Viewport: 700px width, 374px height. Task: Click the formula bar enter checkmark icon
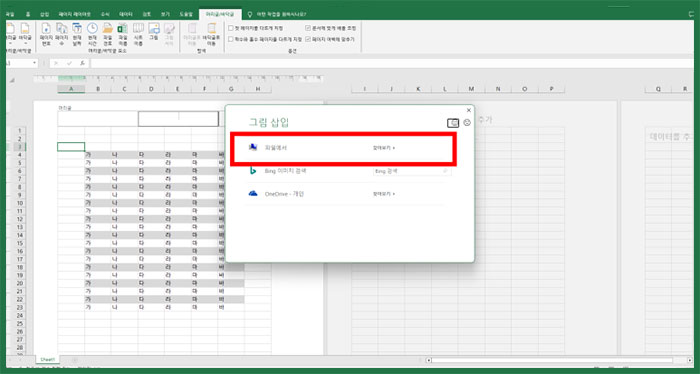pyautogui.click(x=69, y=63)
